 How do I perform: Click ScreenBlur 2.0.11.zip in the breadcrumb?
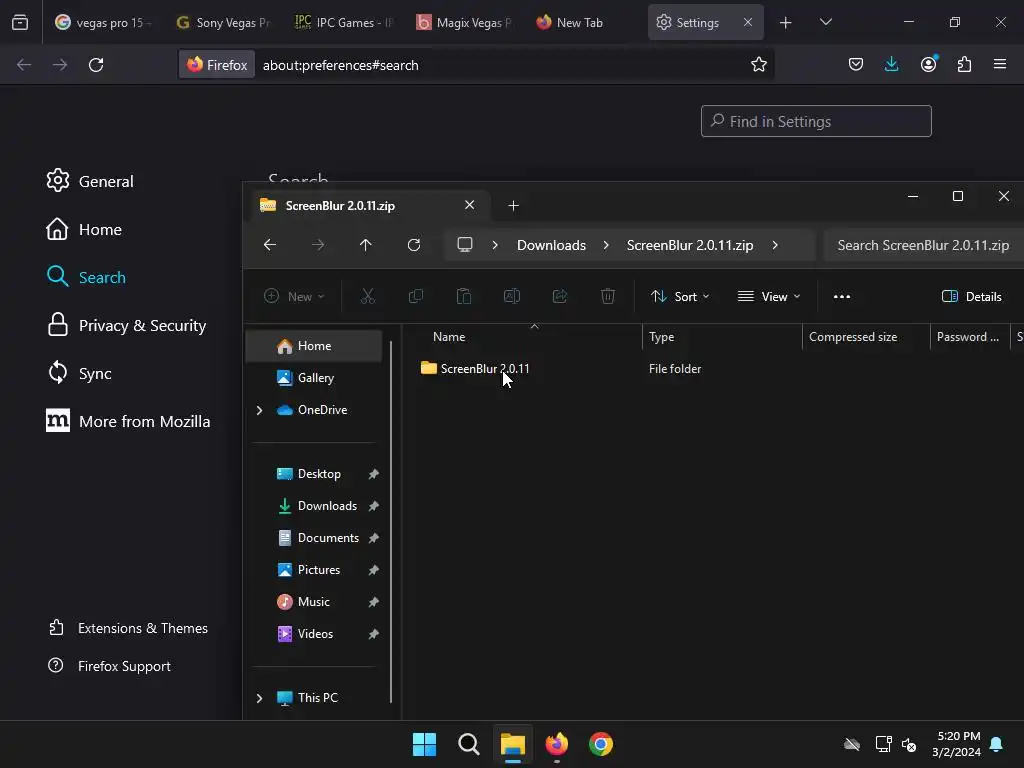point(690,245)
